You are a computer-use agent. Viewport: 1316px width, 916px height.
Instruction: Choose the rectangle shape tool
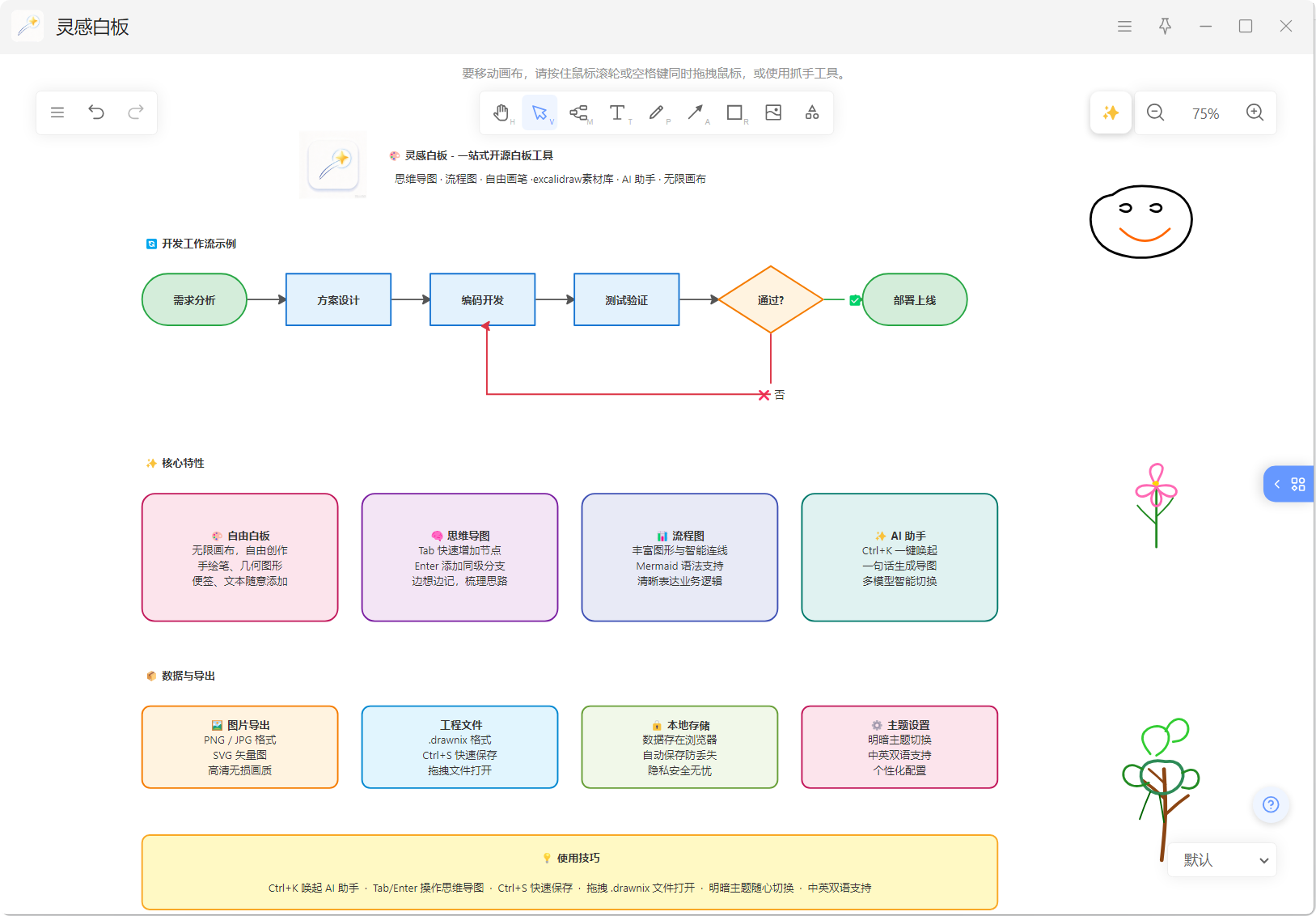(x=734, y=112)
